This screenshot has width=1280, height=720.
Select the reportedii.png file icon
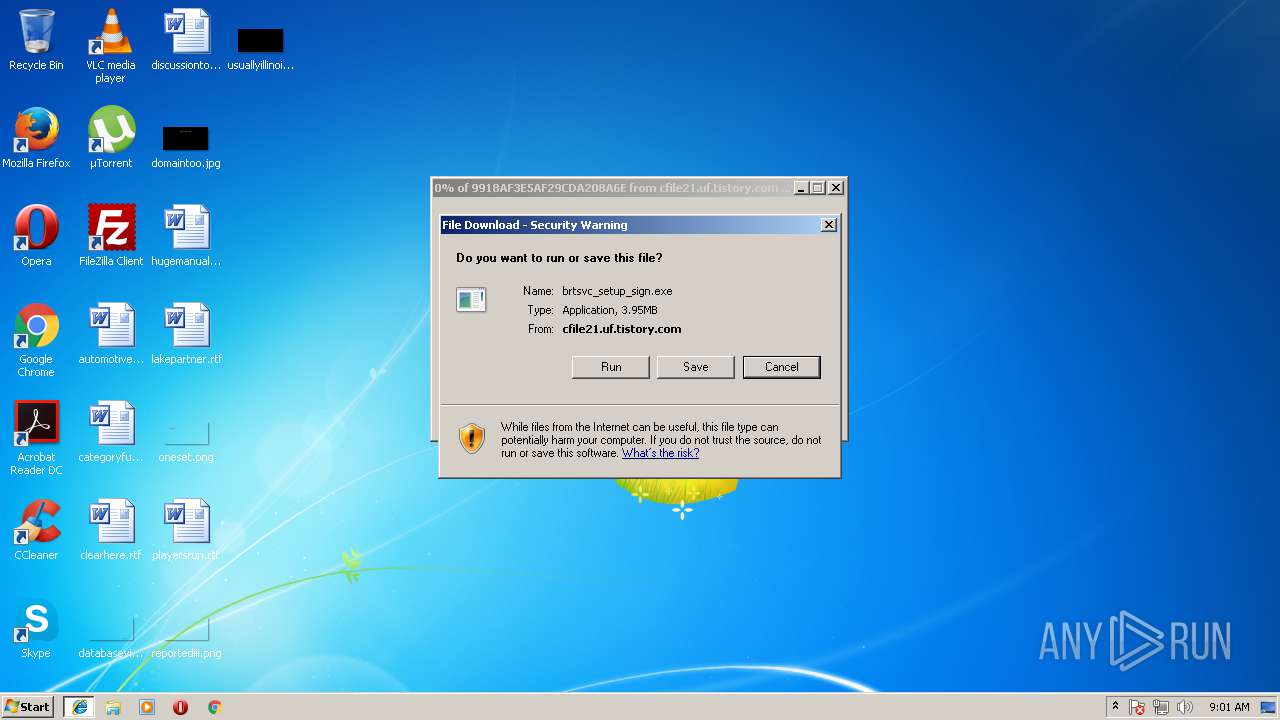pos(186,638)
